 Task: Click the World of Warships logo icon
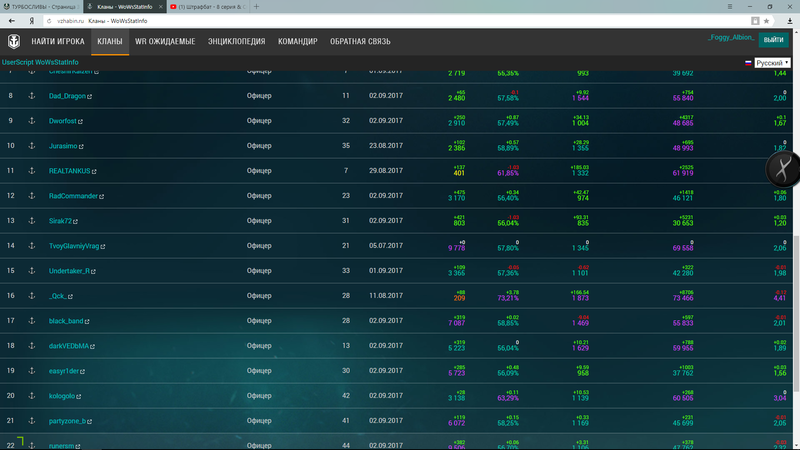click(12, 41)
